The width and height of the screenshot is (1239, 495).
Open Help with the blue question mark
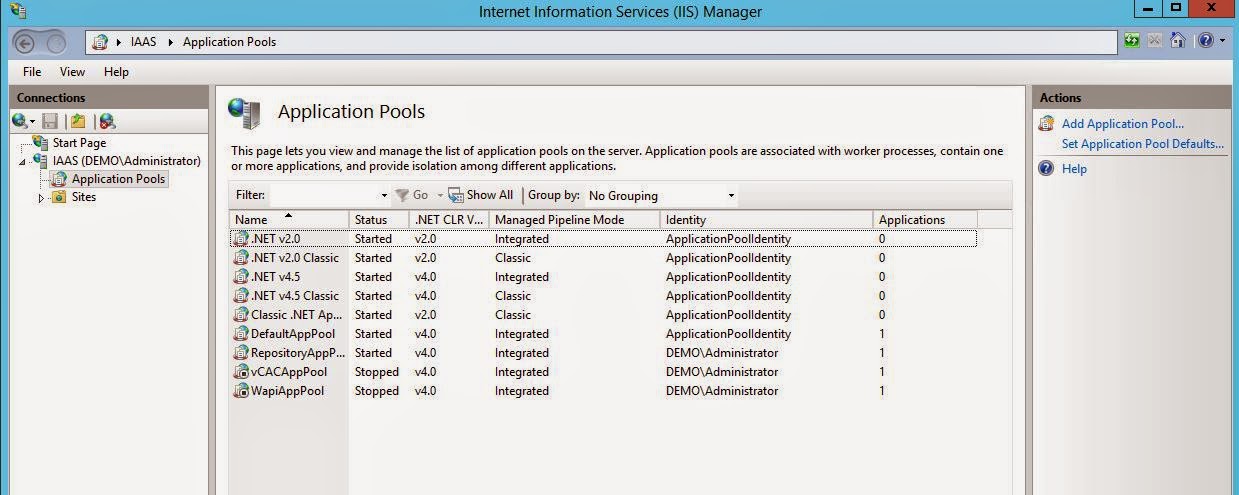[x=1205, y=41]
